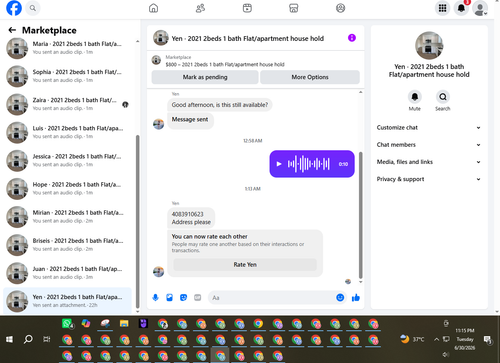Click the Facebook search magnifier icon
500x363 pixels.
tap(33, 8)
